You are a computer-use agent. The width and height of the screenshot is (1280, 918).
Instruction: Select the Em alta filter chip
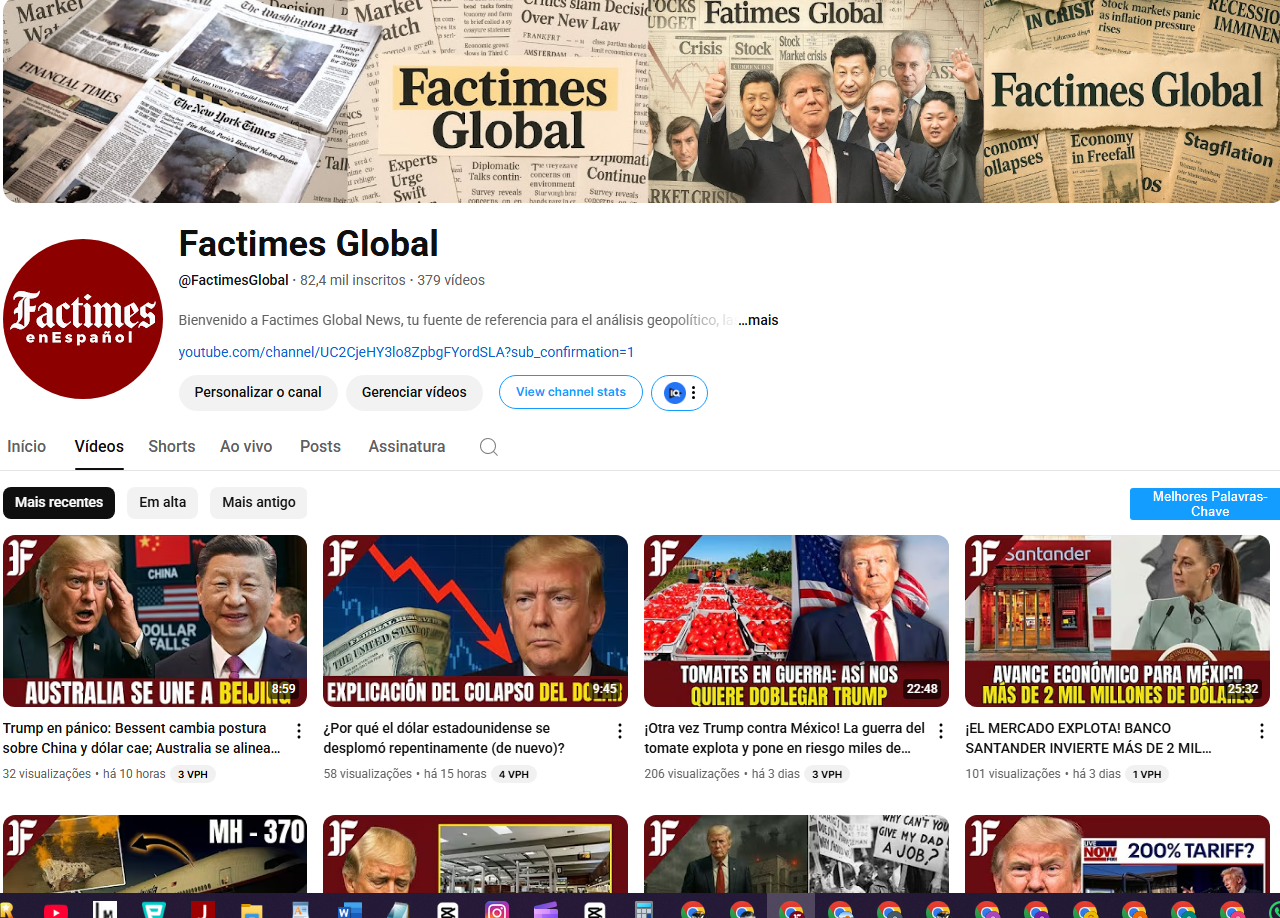162,502
